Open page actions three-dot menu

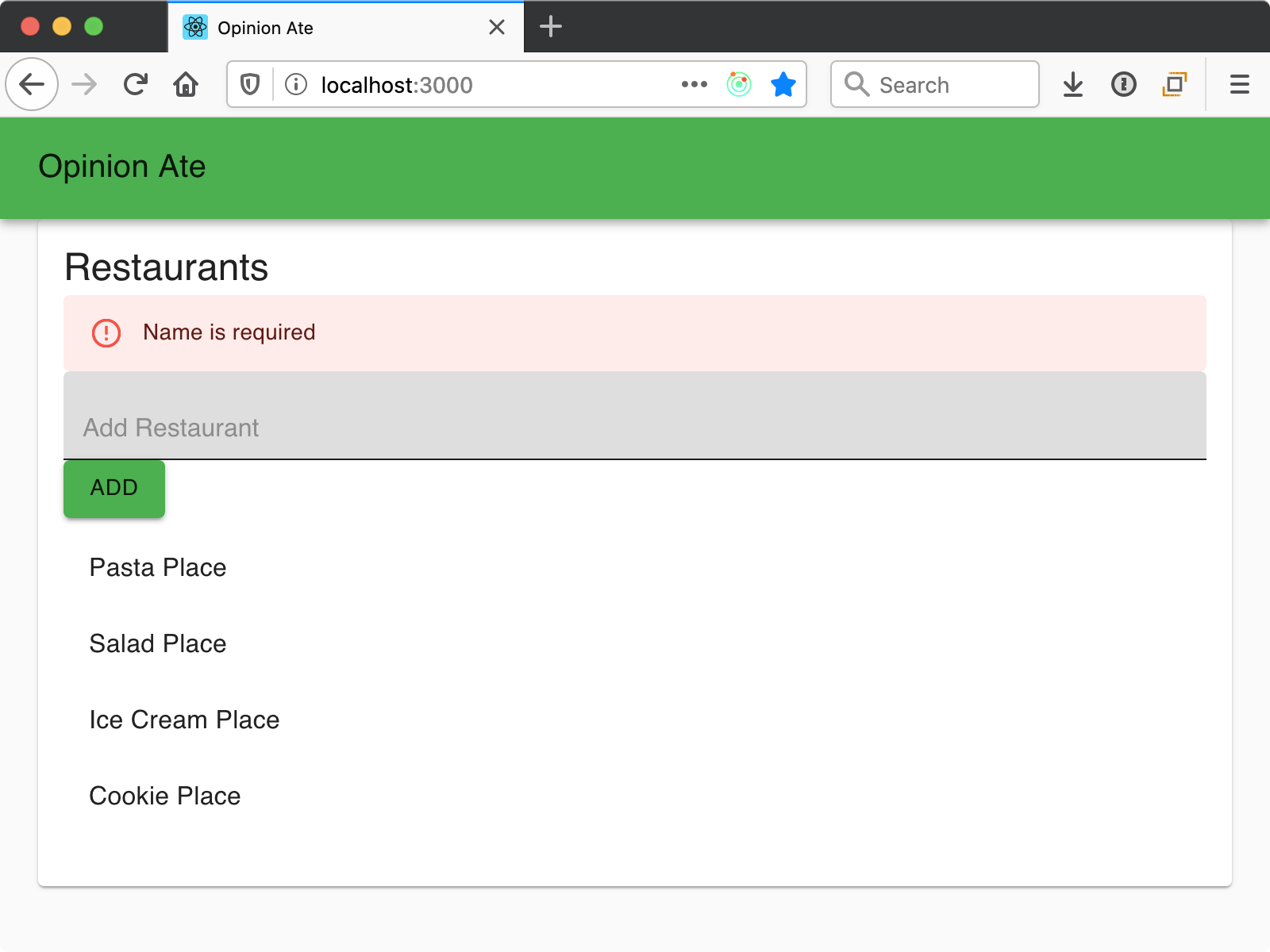[x=695, y=84]
